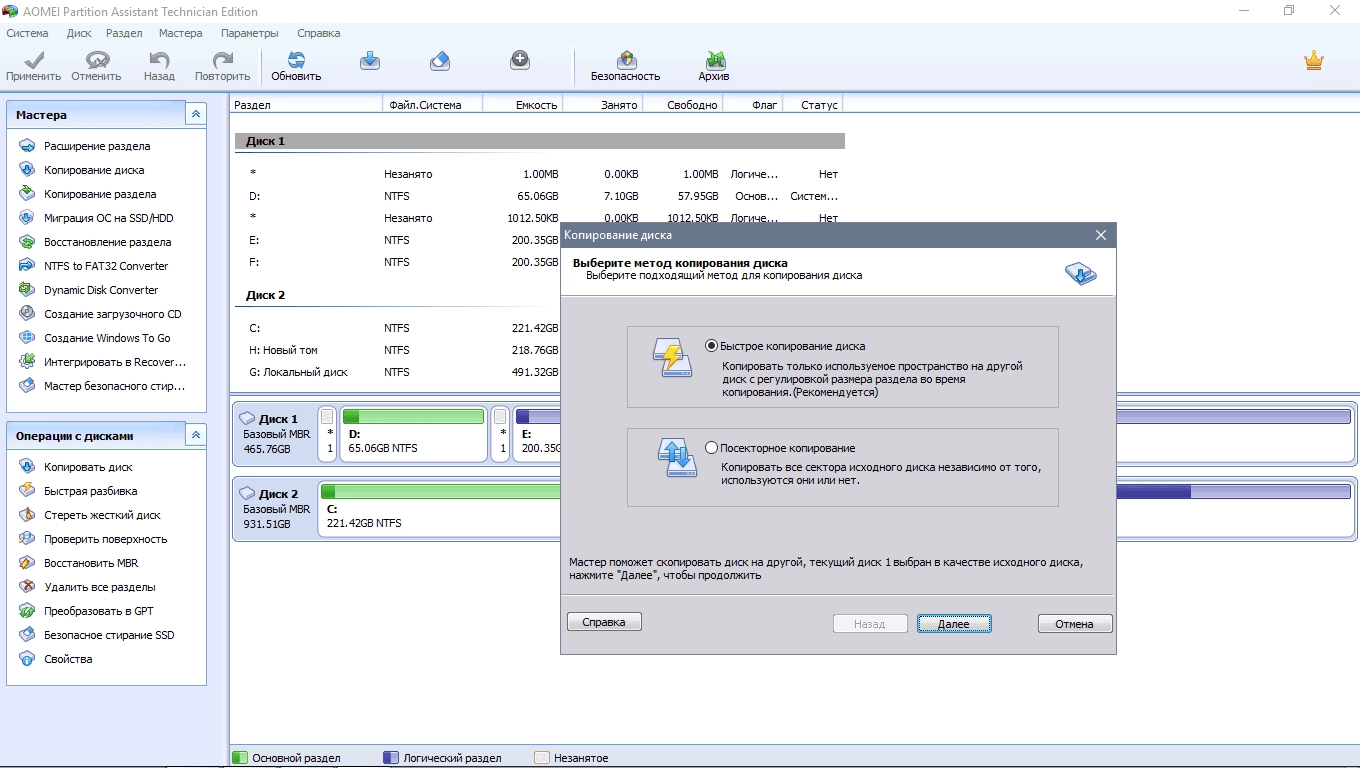The height and width of the screenshot is (768, 1360).
Task: Click the Справка button in dialog
Action: [604, 622]
